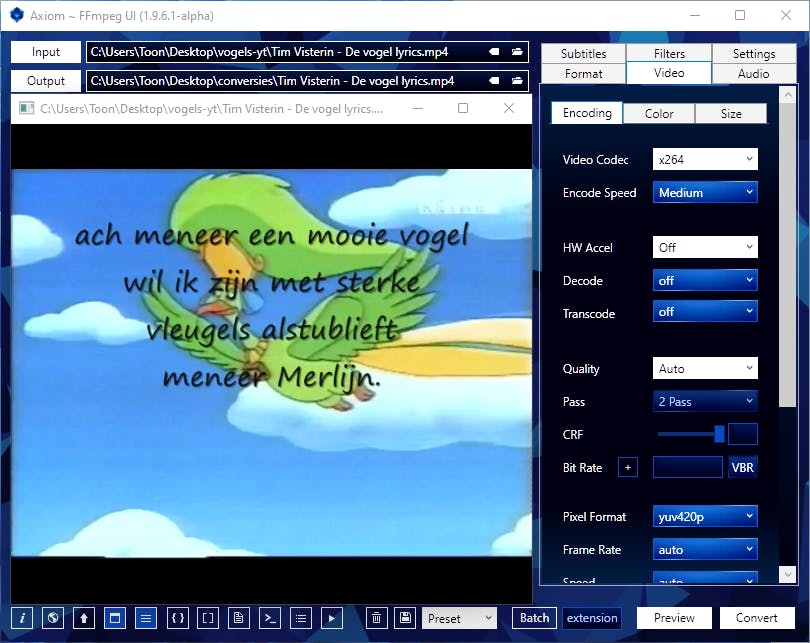
Task: Switch to the Subtitles tab
Action: [583, 54]
